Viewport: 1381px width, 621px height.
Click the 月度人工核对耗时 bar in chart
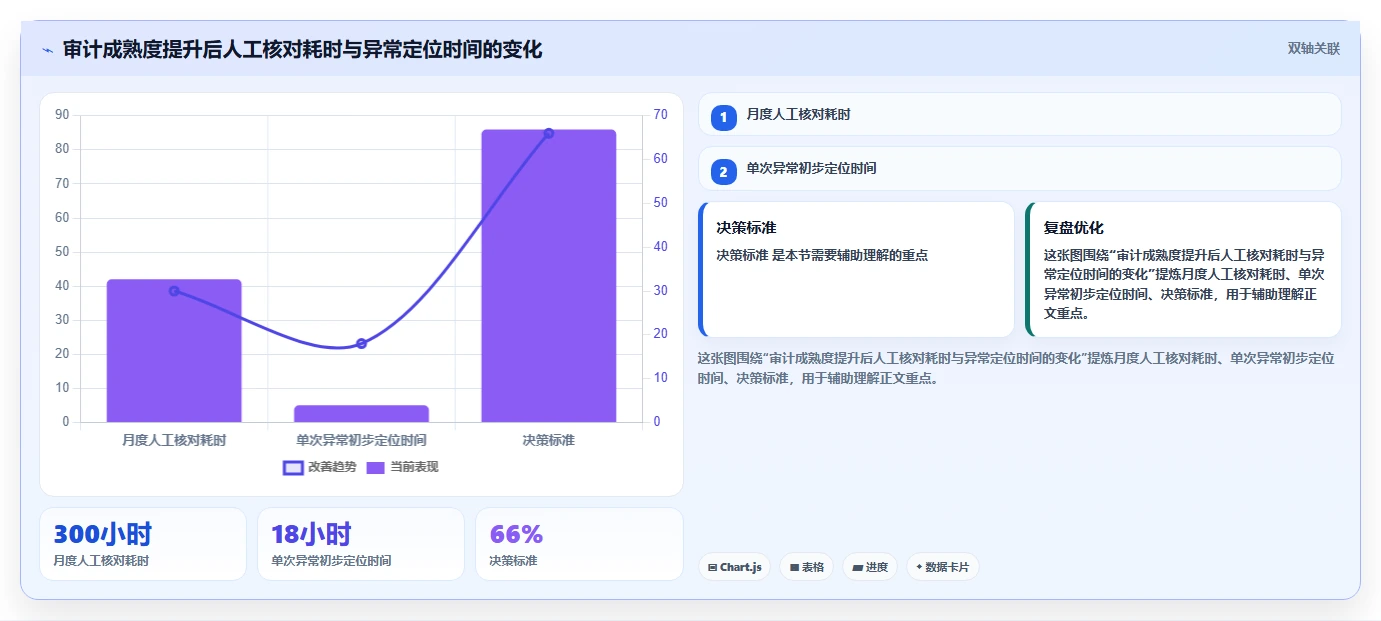(174, 350)
